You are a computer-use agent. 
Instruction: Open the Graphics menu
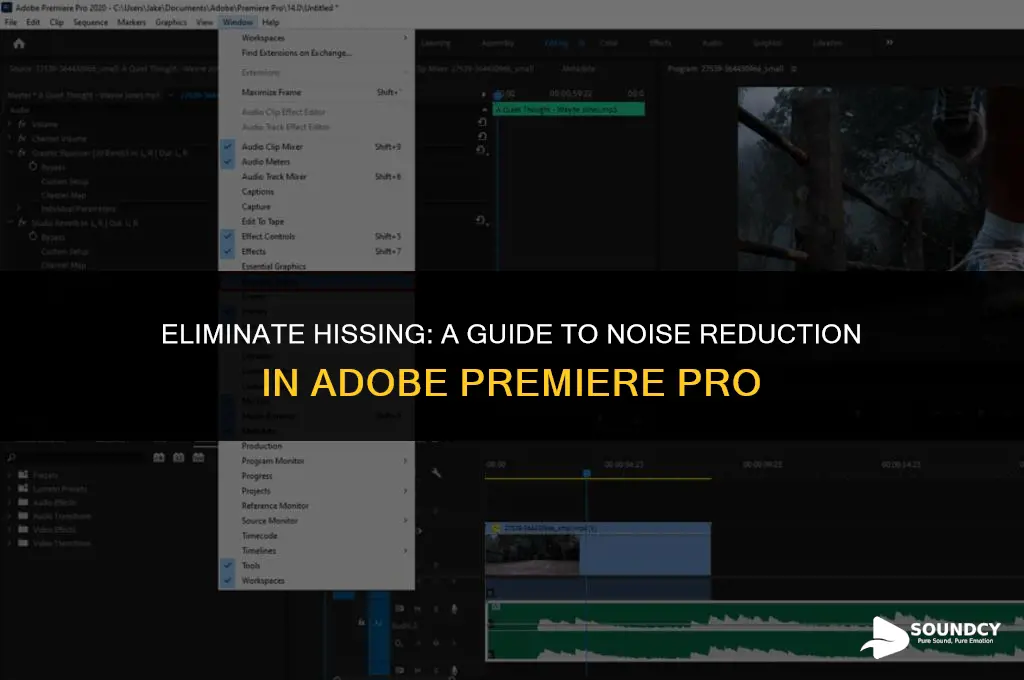pyautogui.click(x=171, y=22)
